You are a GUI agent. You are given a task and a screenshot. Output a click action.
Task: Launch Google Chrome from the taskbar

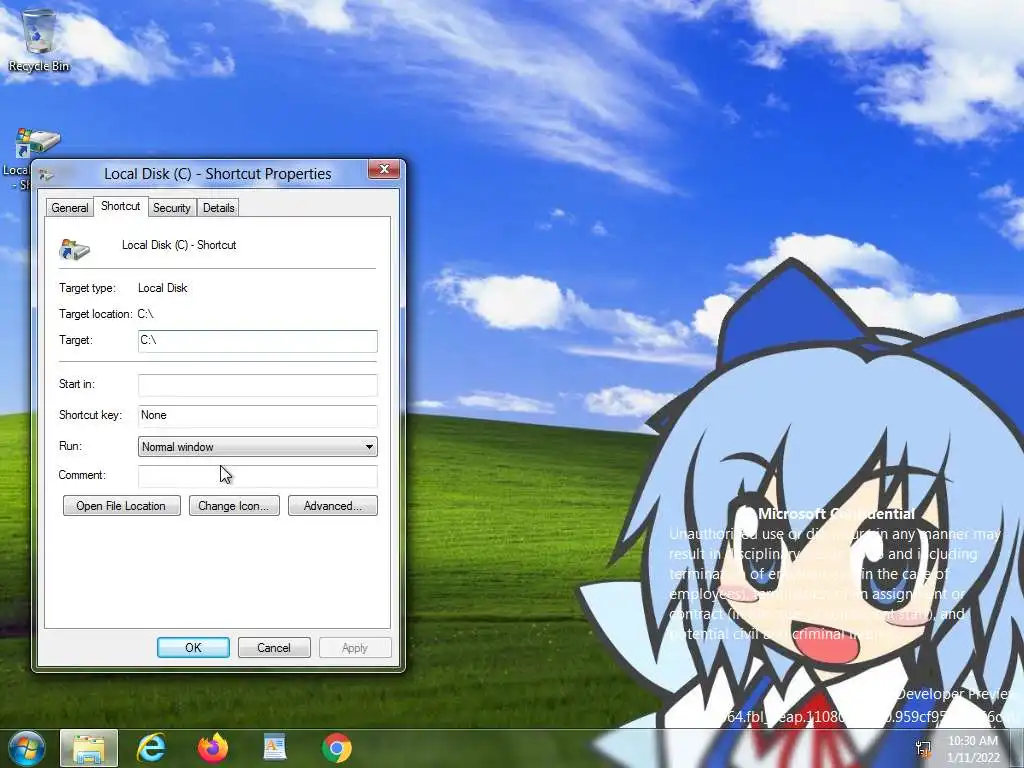tap(337, 748)
